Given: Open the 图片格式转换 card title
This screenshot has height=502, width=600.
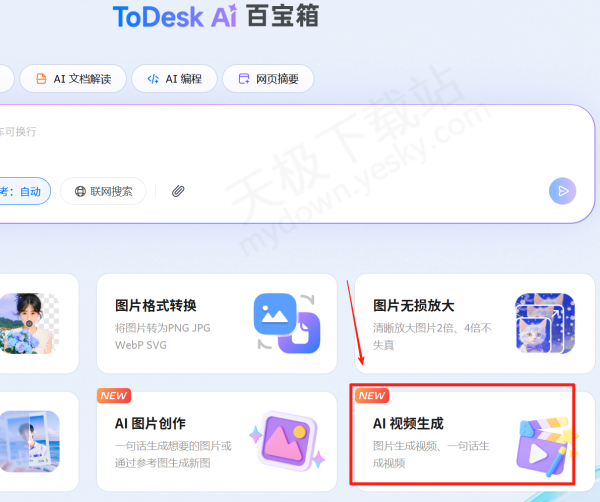Looking at the screenshot, I should click(x=156, y=306).
